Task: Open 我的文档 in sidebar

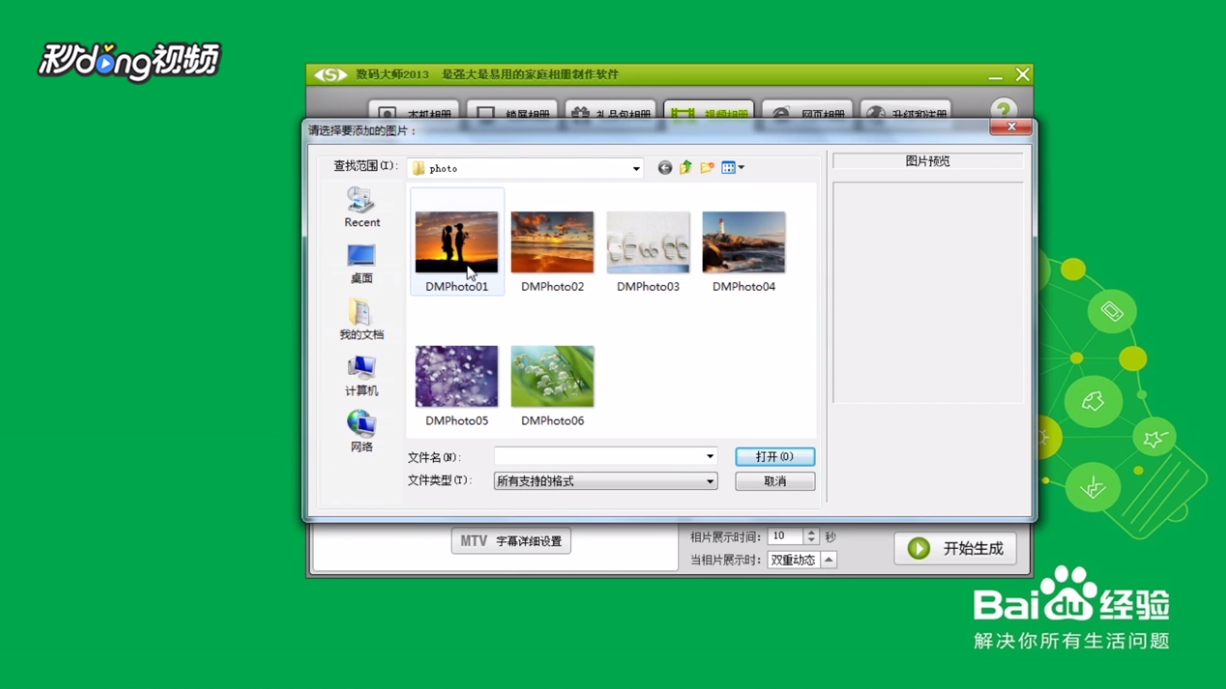Action: click(x=361, y=320)
